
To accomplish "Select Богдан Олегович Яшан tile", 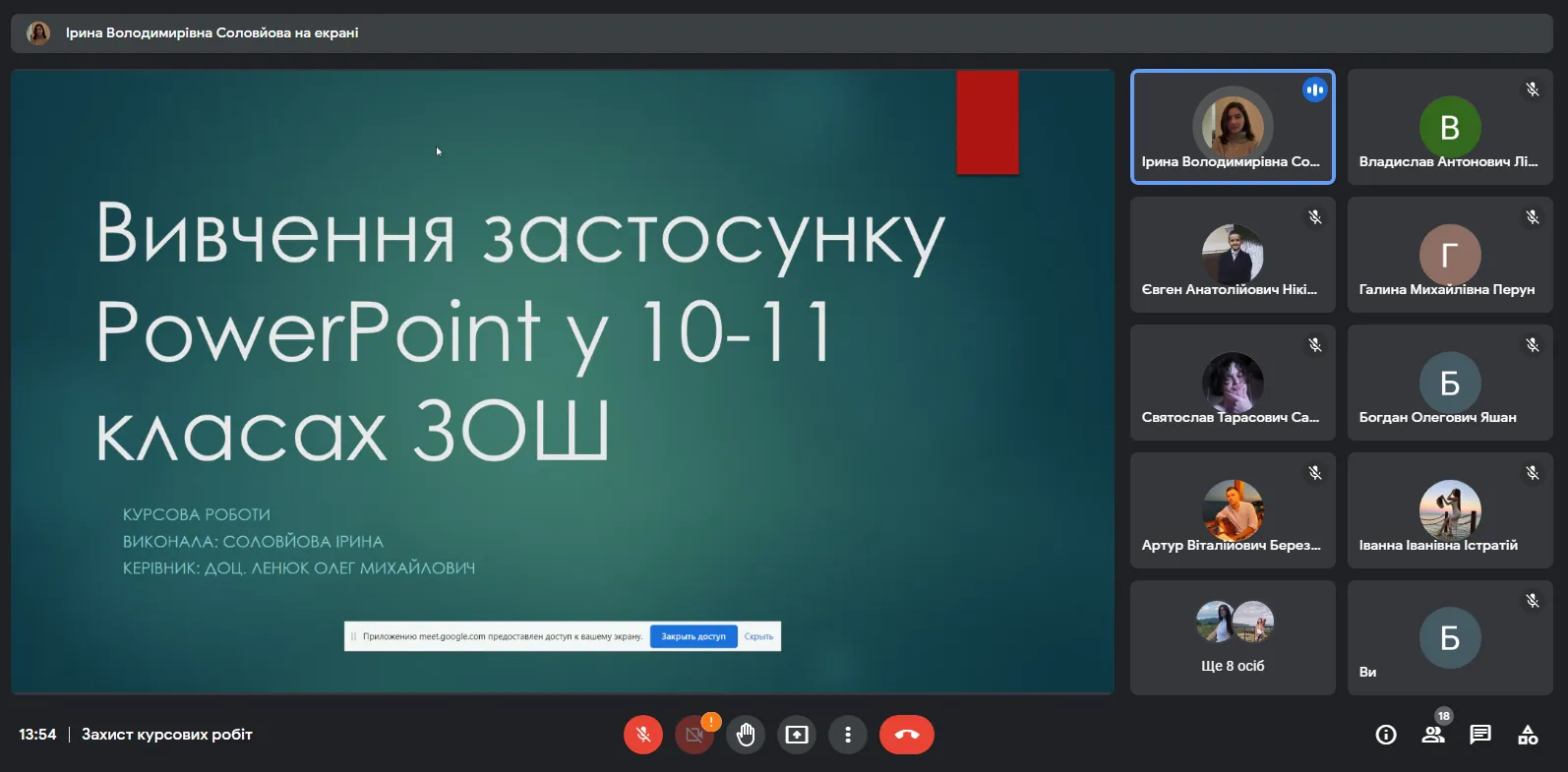I will [x=1450, y=383].
